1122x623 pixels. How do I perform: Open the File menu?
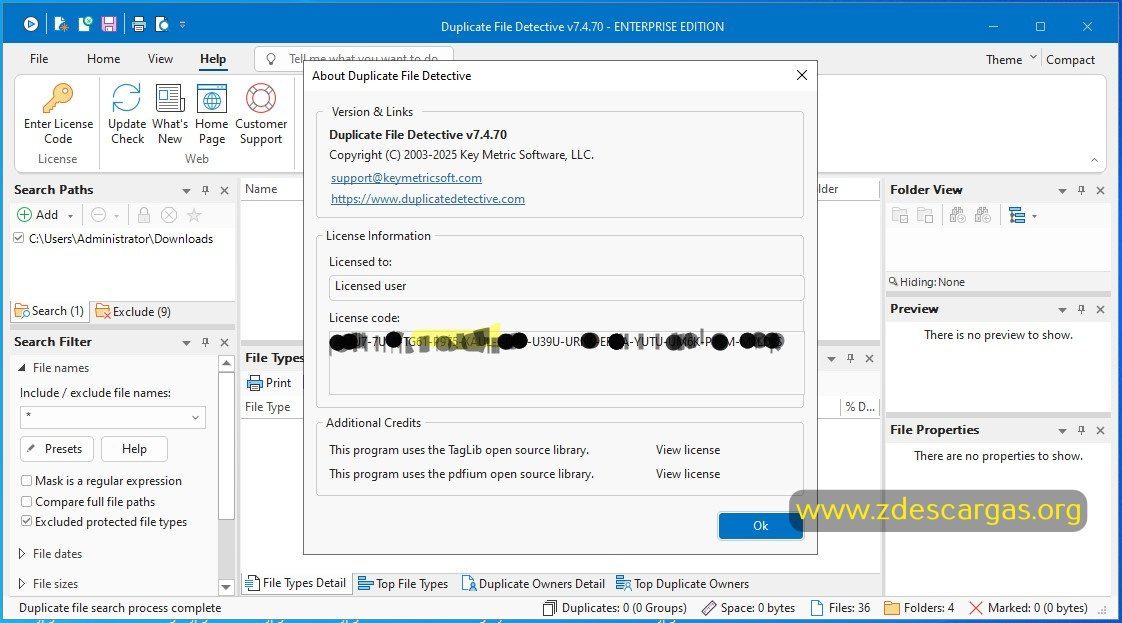(x=39, y=59)
